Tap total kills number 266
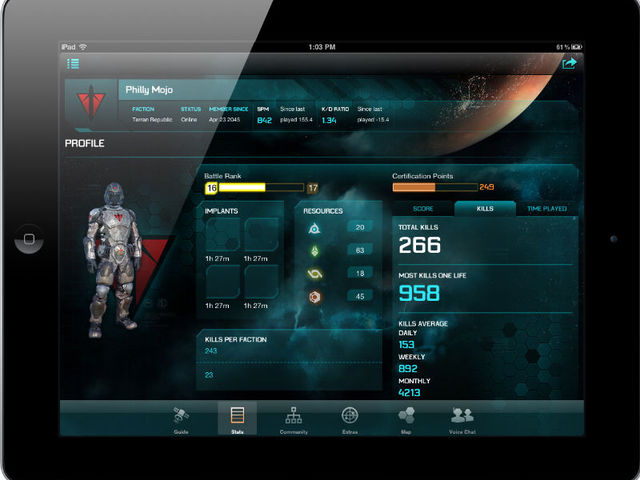 click(x=419, y=245)
